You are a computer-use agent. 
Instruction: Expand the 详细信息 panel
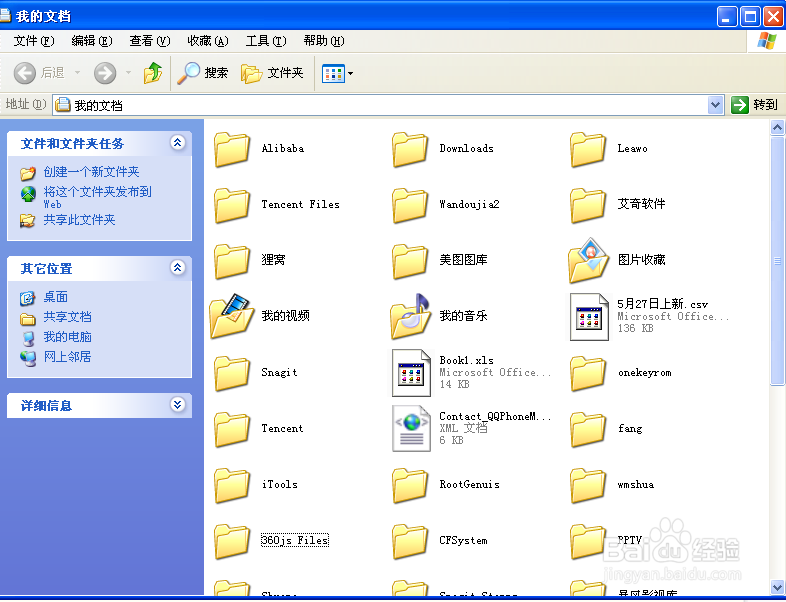click(x=177, y=405)
